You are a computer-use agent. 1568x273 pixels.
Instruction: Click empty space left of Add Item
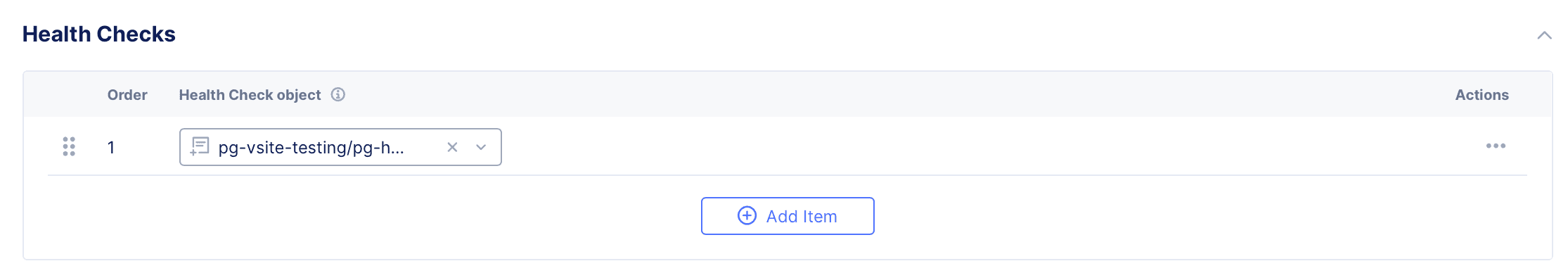pos(366,217)
